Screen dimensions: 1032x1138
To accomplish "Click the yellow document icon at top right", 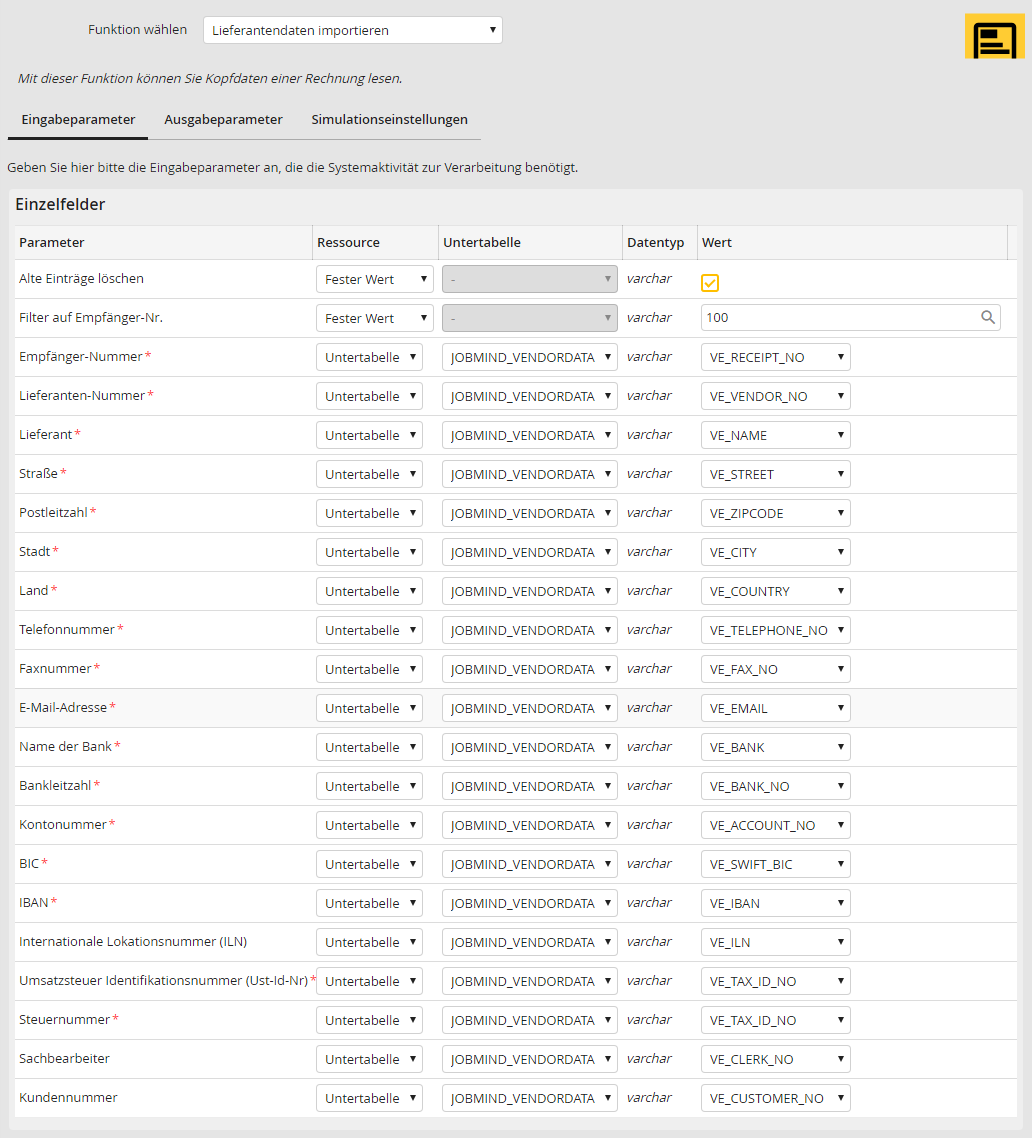I will (x=994, y=37).
